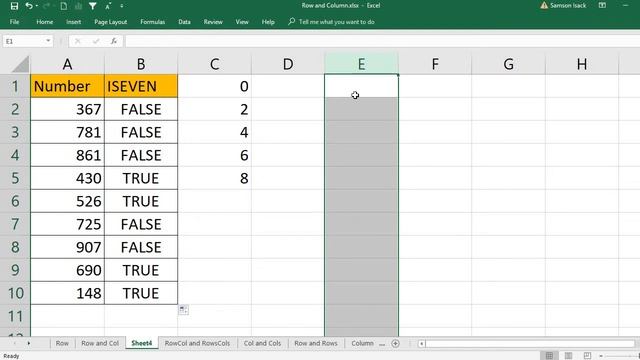Select row 1 header

[x=15, y=86]
